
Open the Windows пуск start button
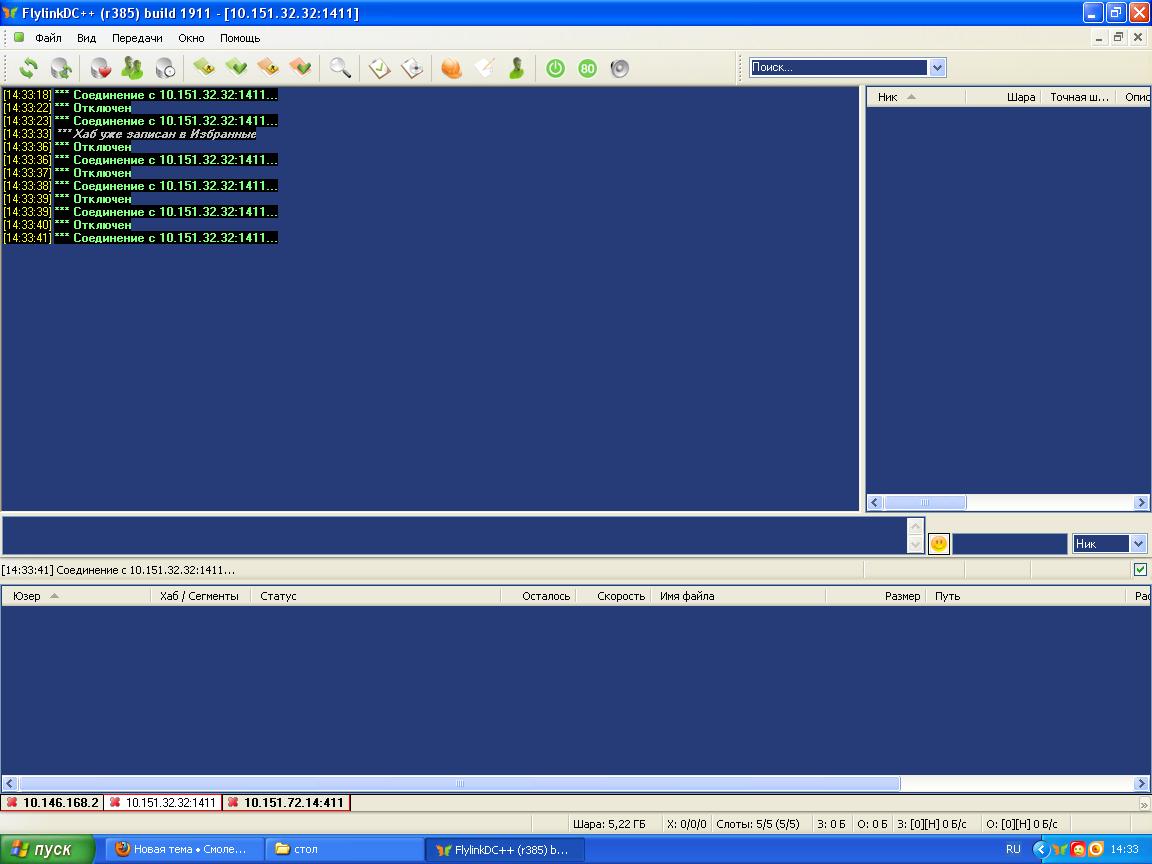pos(47,849)
